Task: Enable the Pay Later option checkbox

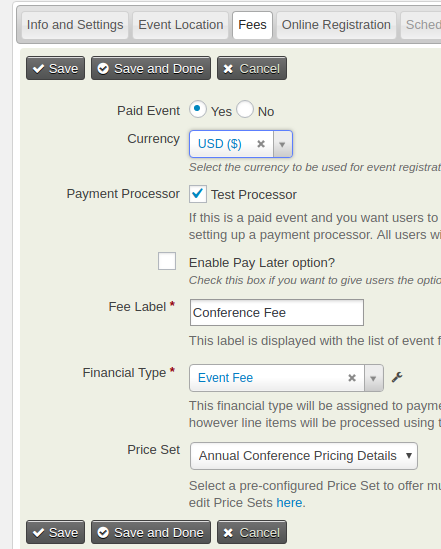Action: (x=167, y=261)
